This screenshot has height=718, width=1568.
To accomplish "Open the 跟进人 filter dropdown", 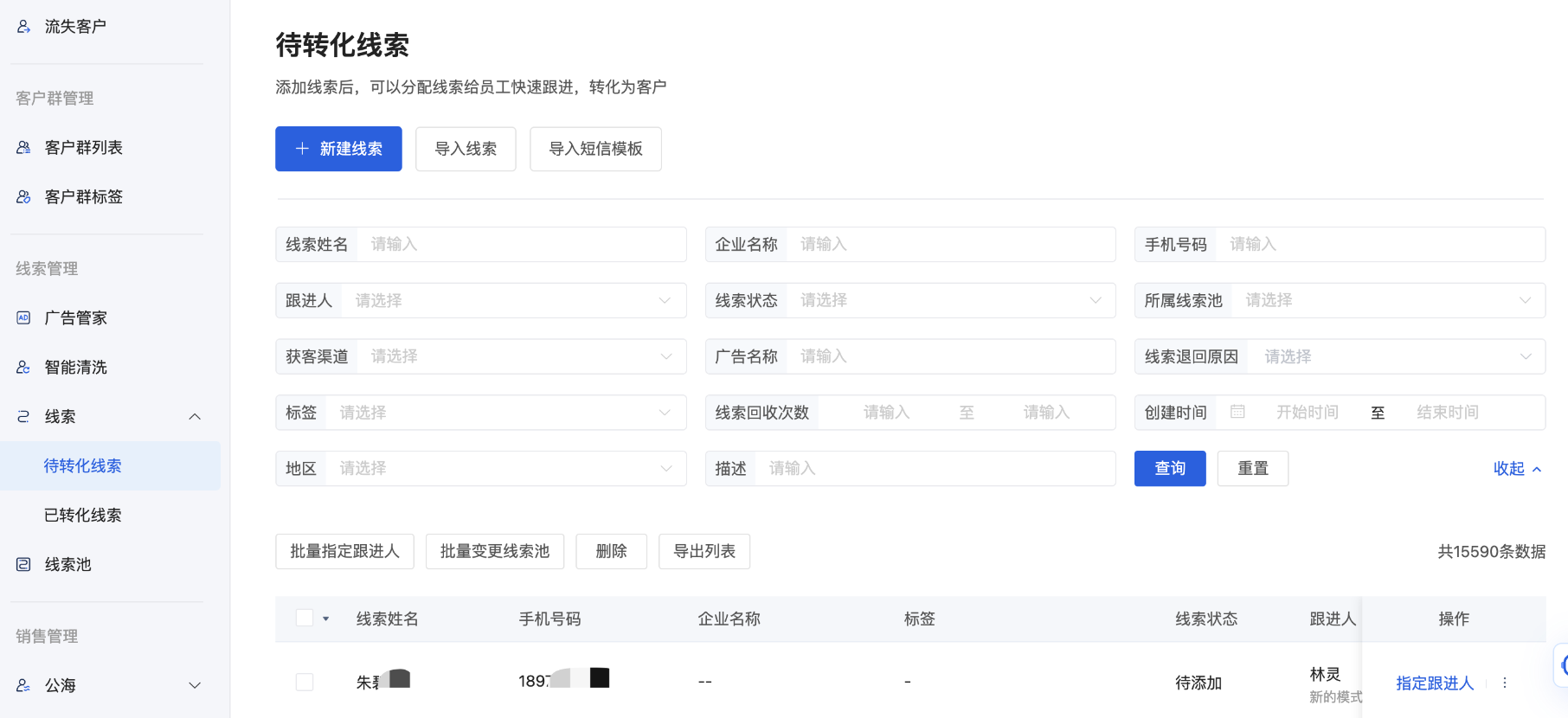I will click(x=481, y=300).
